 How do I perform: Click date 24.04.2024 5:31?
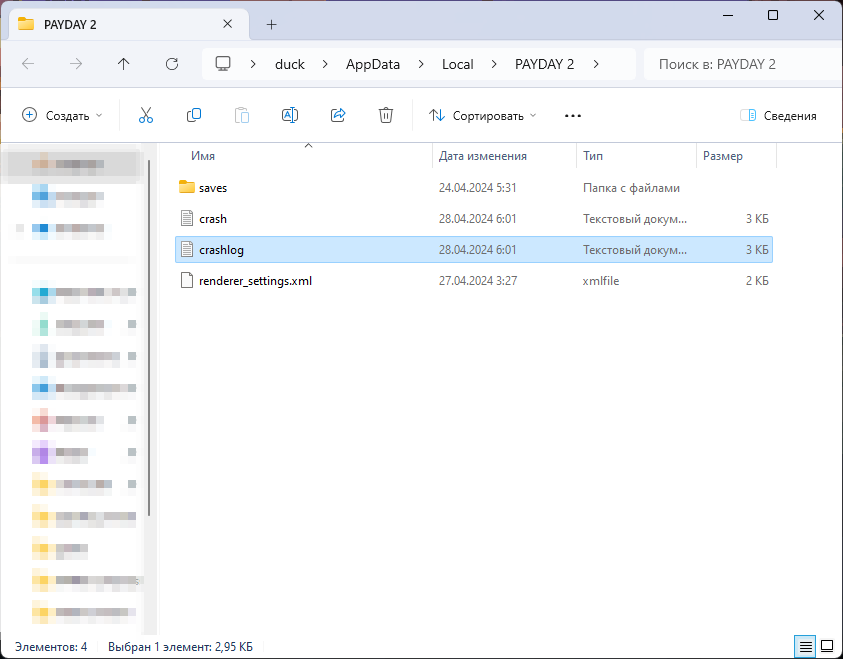coord(477,188)
